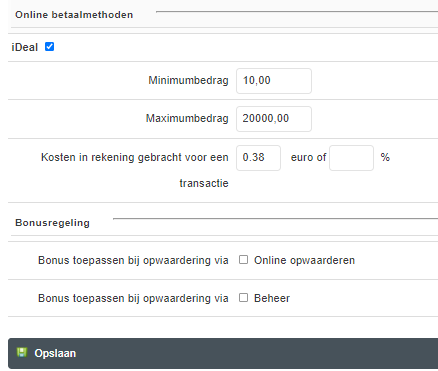Enable bonus for Beheer checkbox
The image size is (438, 371).
click(x=243, y=297)
